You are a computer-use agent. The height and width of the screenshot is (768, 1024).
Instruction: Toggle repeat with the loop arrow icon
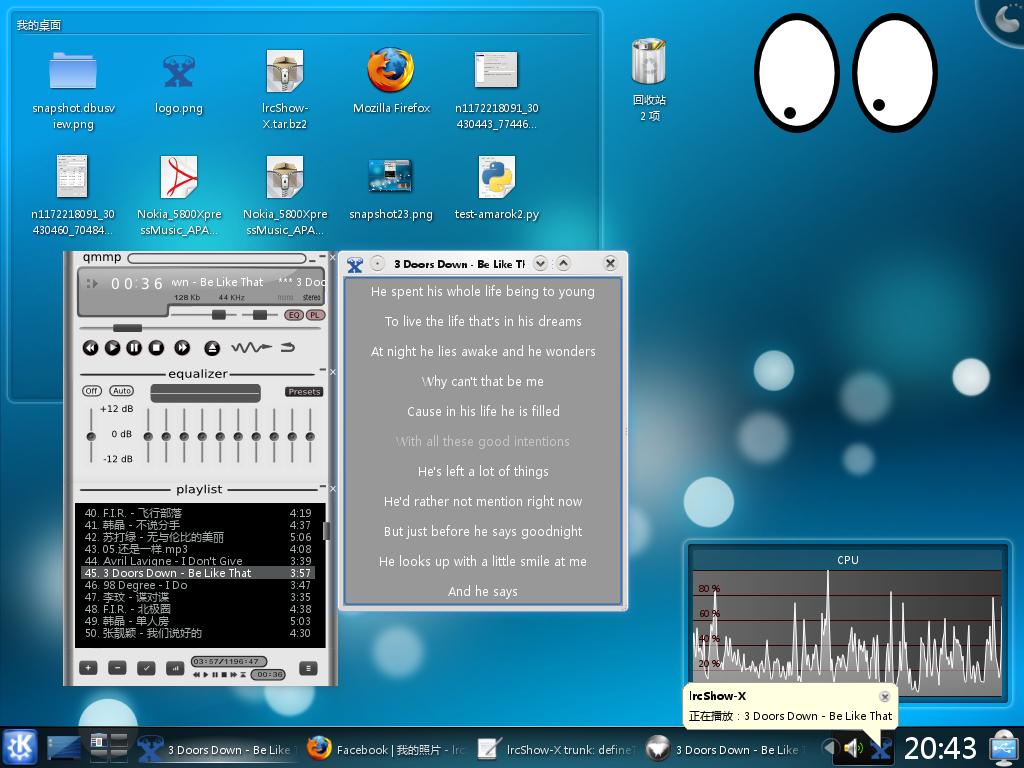[288, 347]
